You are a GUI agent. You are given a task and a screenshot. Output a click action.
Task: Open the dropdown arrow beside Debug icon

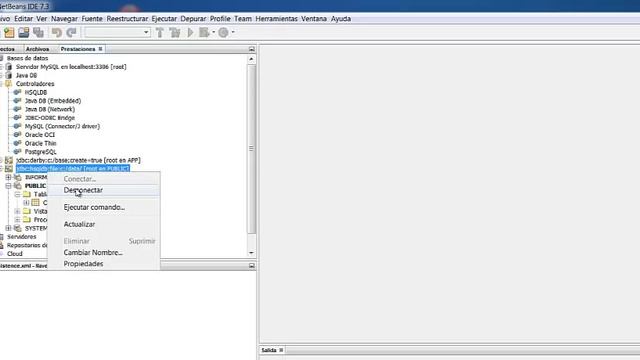pos(213,32)
